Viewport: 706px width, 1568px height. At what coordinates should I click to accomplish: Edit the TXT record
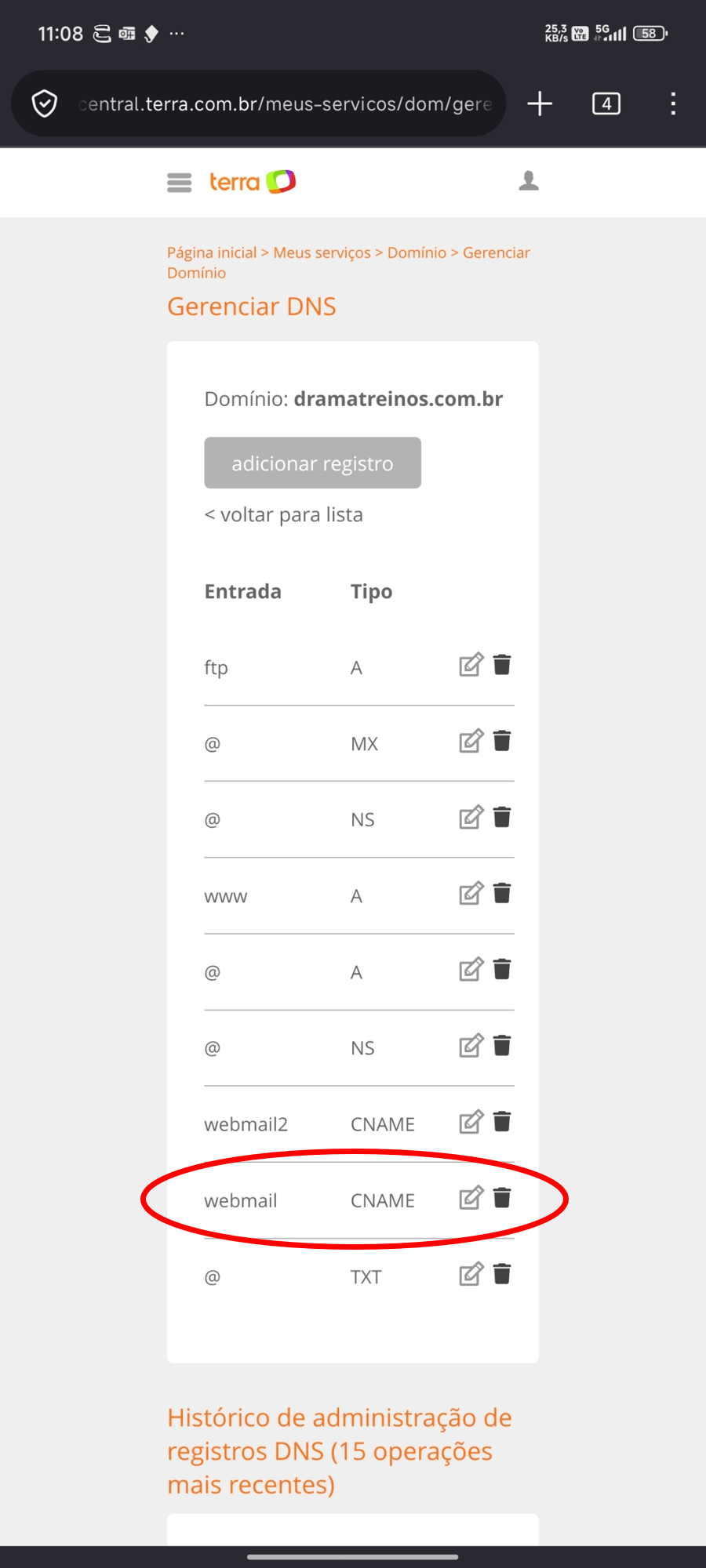(x=471, y=1275)
